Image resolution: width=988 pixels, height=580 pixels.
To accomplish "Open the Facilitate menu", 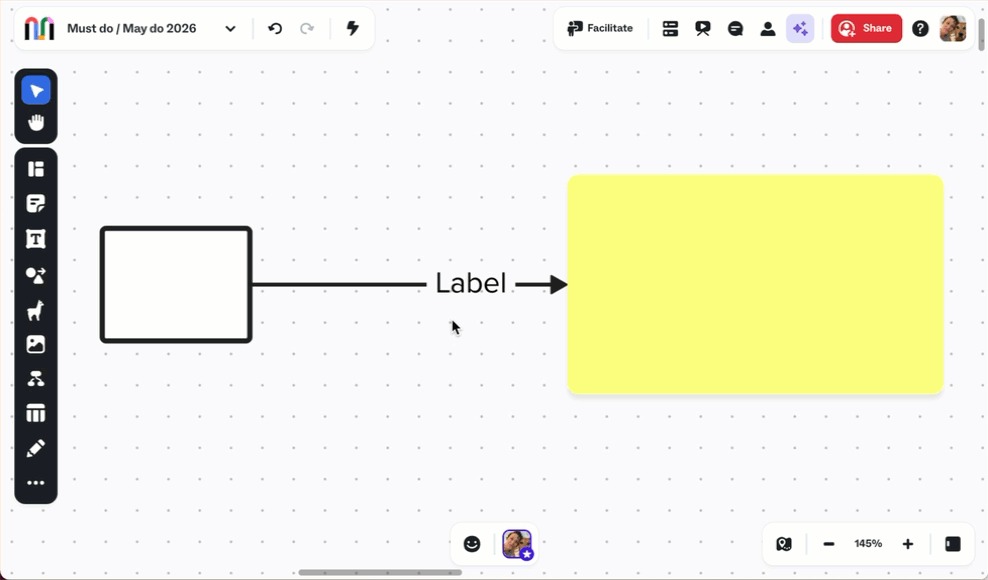I will [x=600, y=28].
